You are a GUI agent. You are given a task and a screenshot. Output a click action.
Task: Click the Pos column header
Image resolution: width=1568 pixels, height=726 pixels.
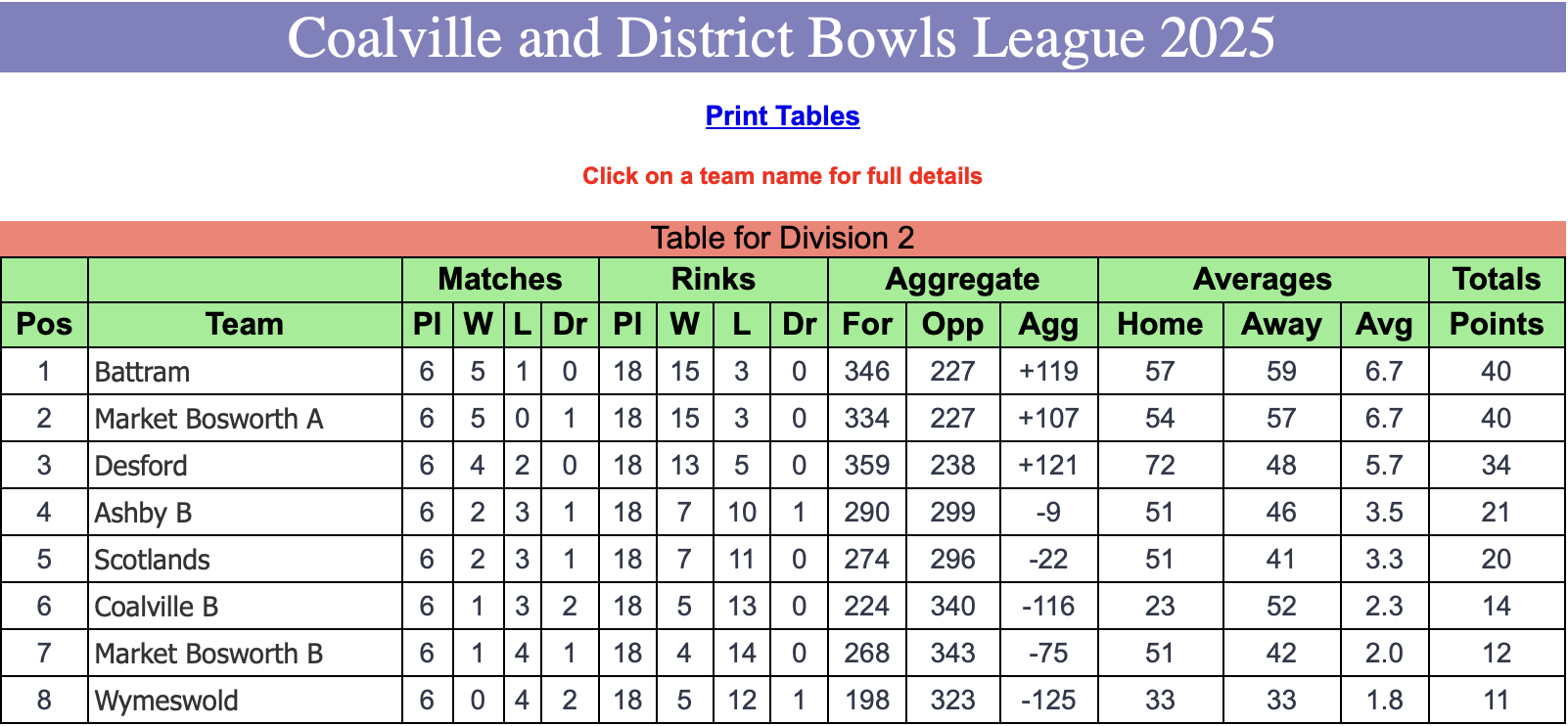click(x=44, y=325)
